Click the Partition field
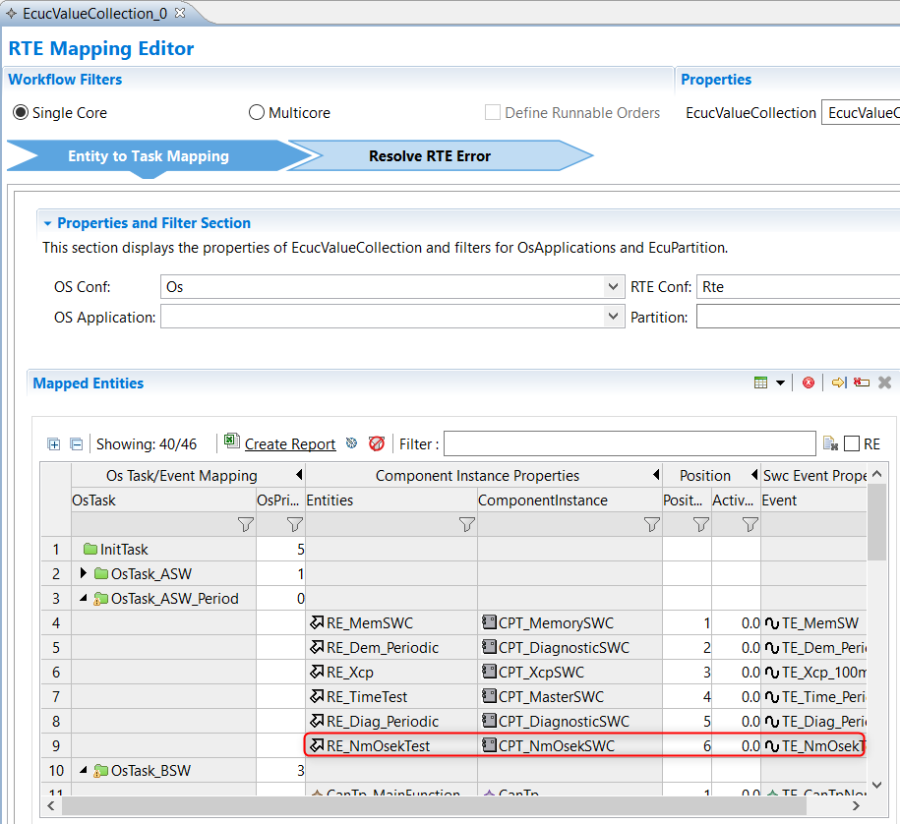 pos(798,317)
